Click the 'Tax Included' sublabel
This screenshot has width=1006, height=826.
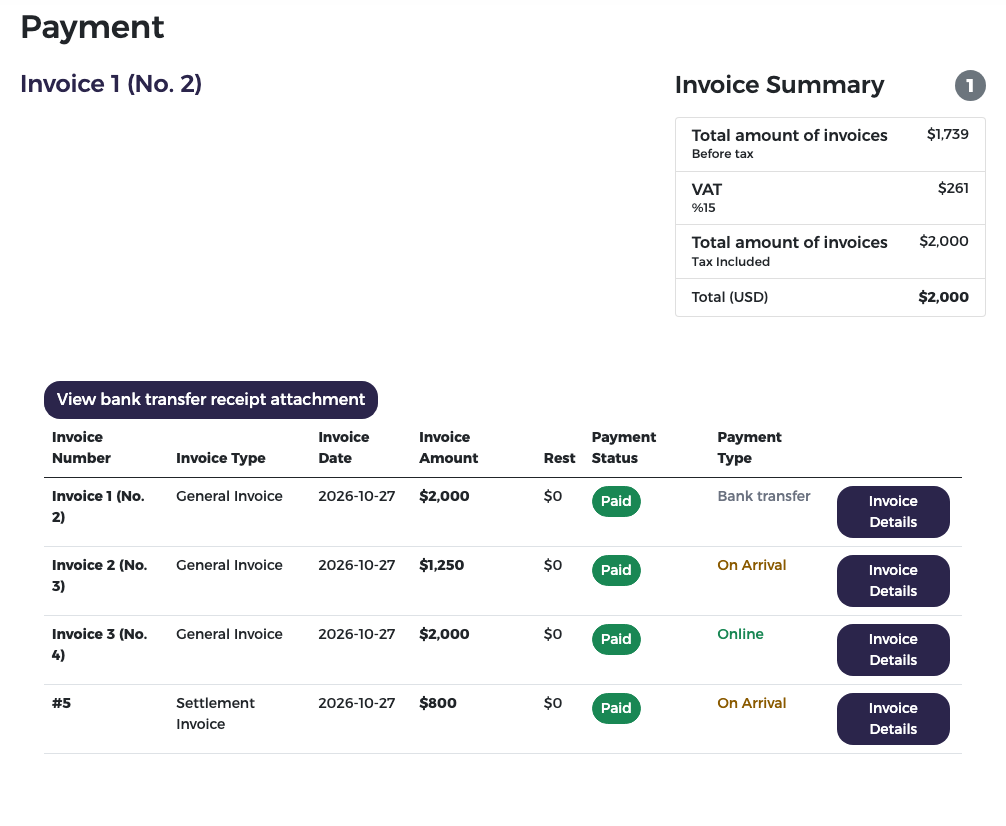point(731,262)
